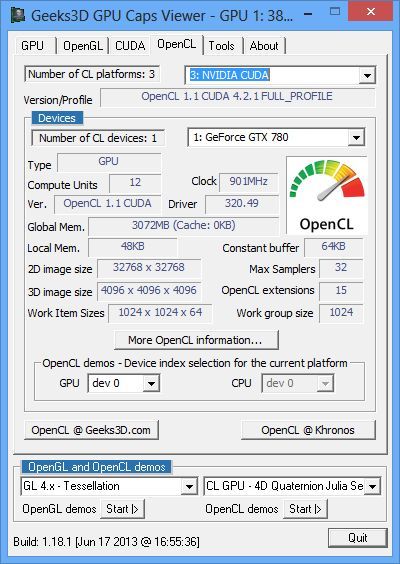
Task: Click the Number of CL devices: 1 field
Action: [x=98, y=138]
